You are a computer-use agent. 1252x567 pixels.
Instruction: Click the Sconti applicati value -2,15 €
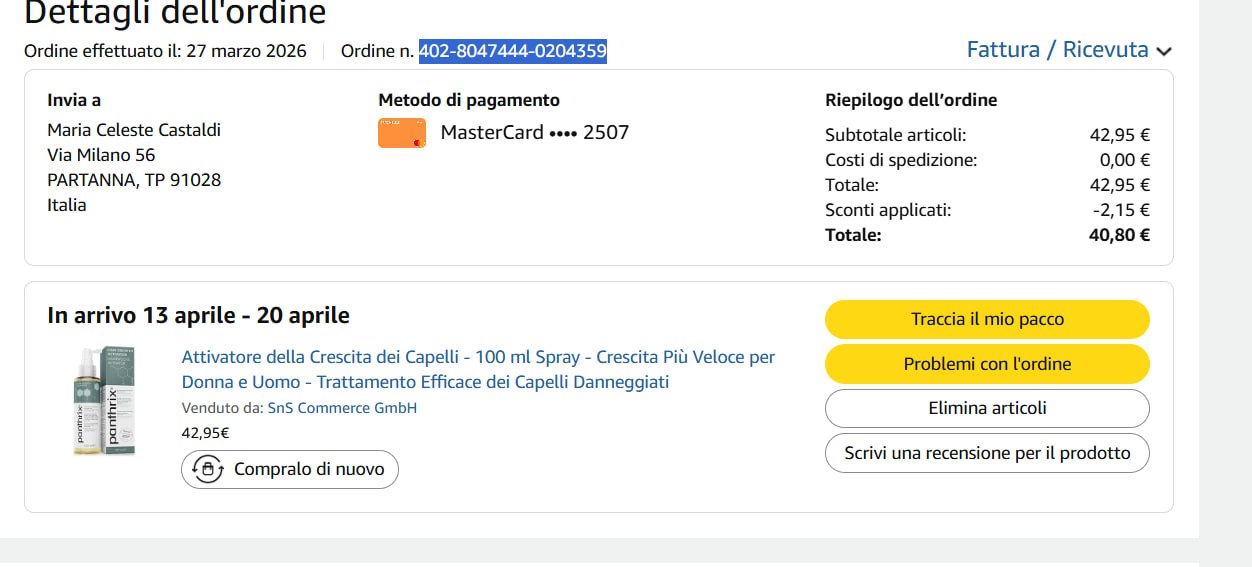tap(1121, 210)
